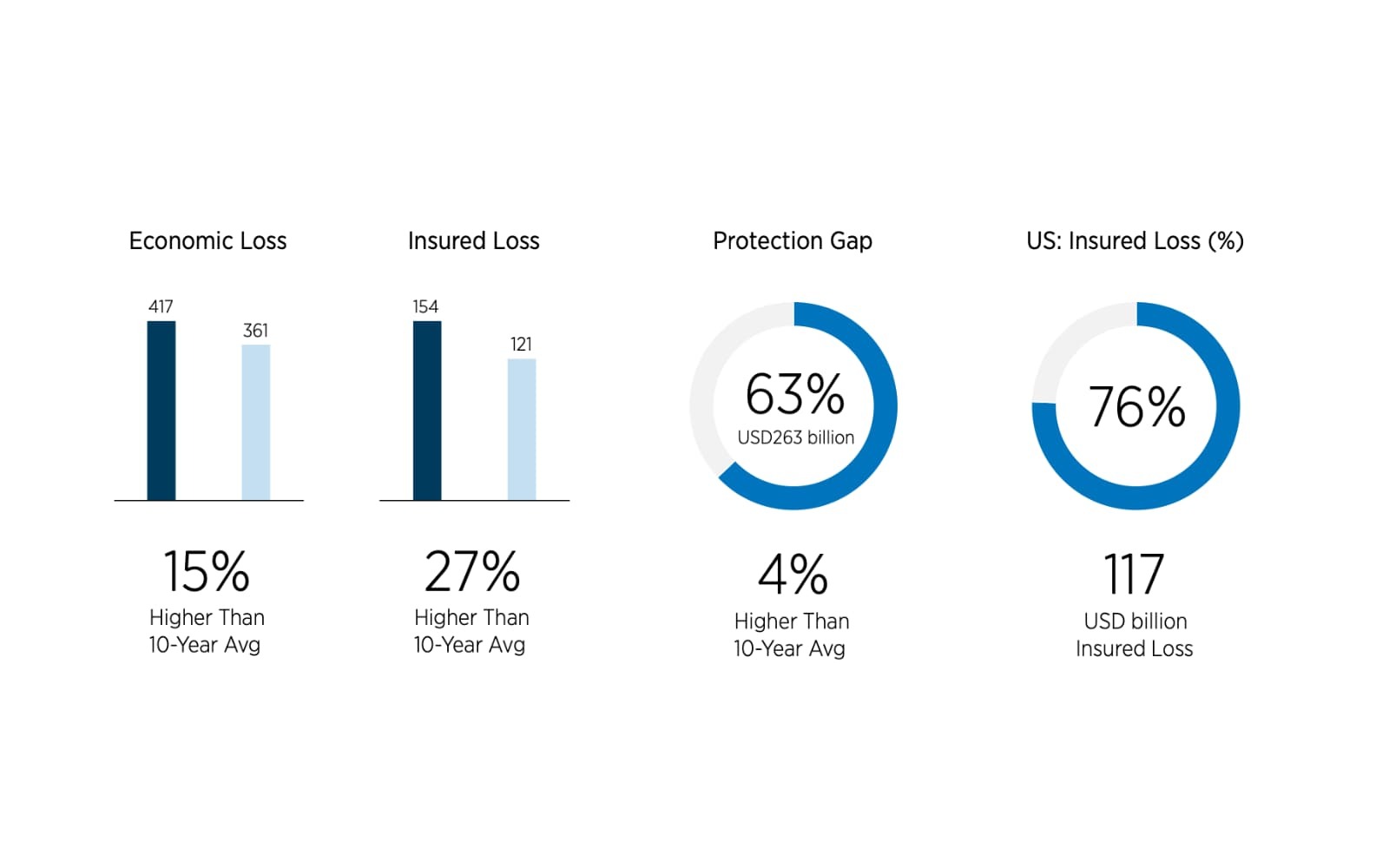Click the 63% donut center value

tap(794, 395)
